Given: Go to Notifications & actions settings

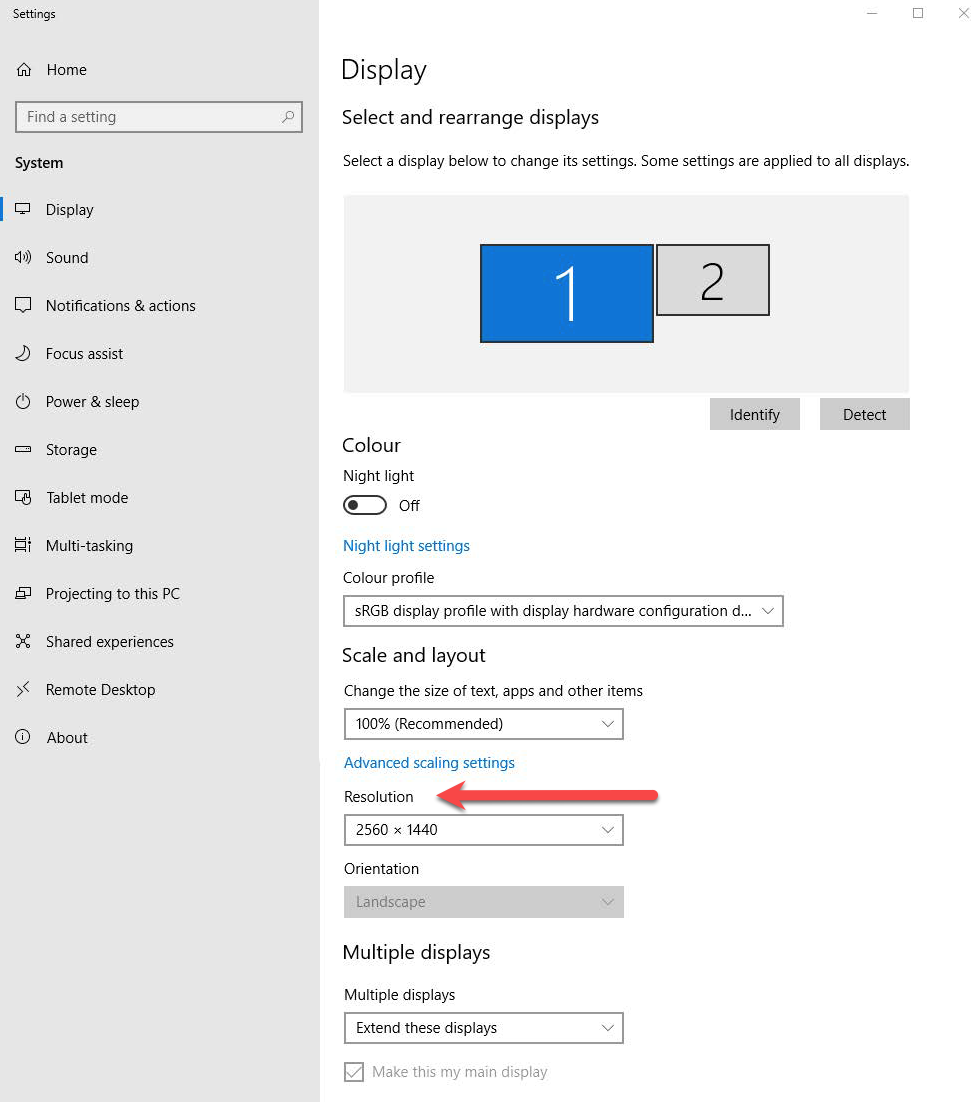Looking at the screenshot, I should [x=120, y=305].
